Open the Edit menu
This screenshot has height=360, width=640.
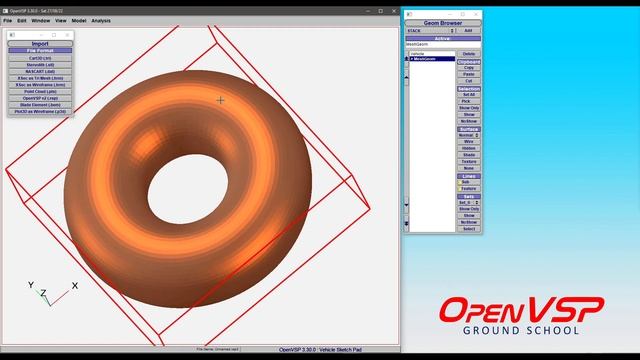[x=22, y=20]
